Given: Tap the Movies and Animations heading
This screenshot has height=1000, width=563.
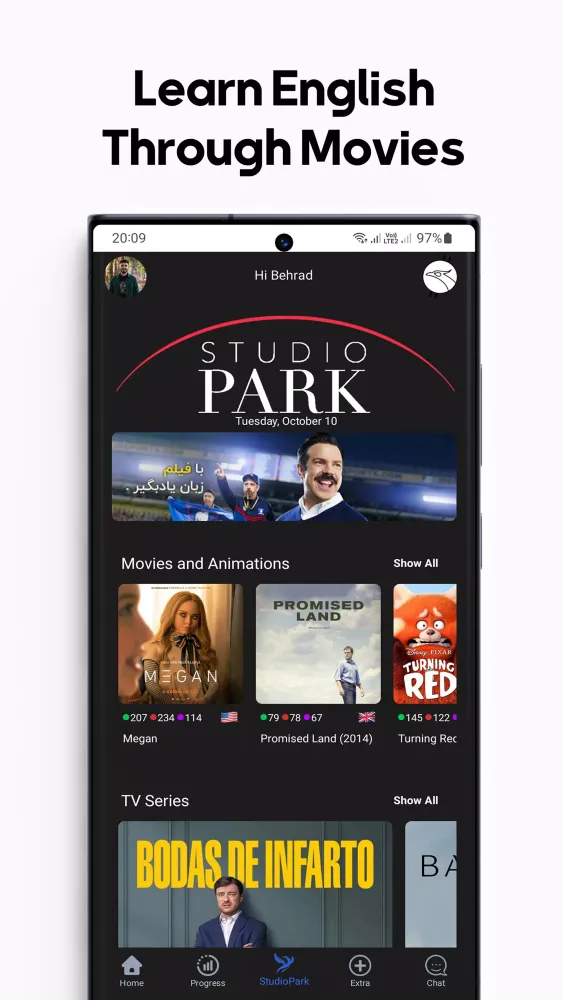Looking at the screenshot, I should pyautogui.click(x=205, y=564).
